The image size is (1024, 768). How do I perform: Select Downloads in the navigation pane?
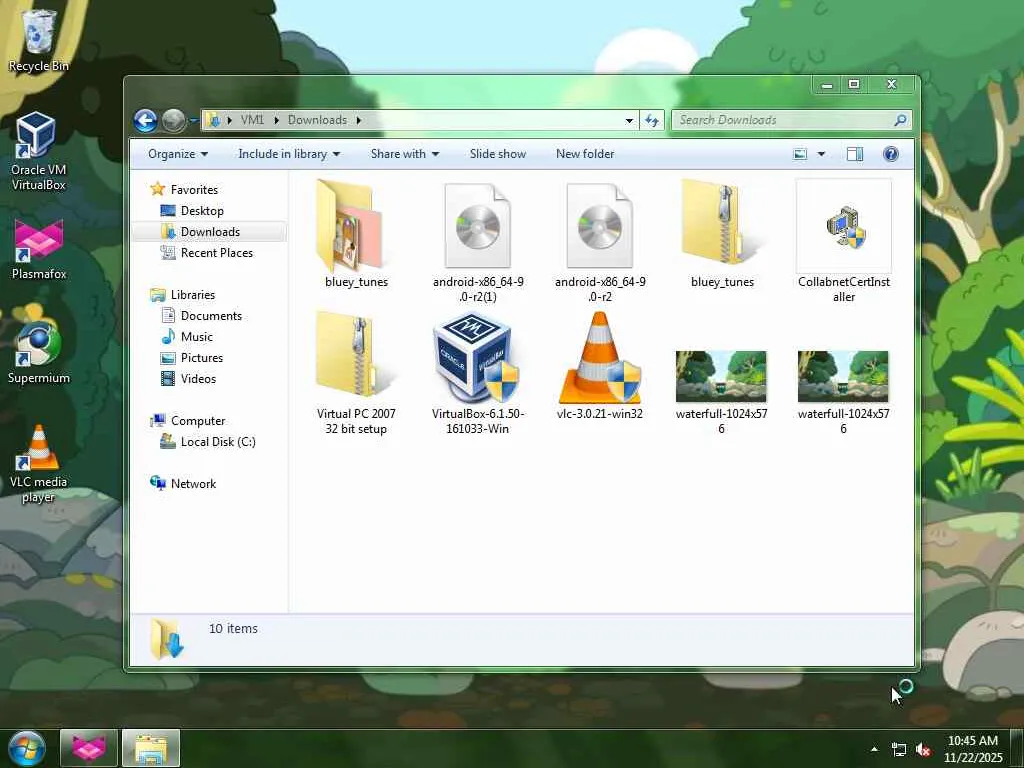(210, 232)
